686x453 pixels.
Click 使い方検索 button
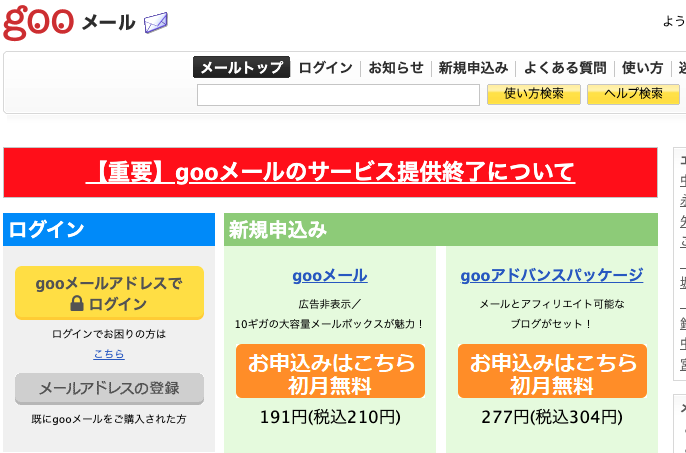[x=534, y=94]
